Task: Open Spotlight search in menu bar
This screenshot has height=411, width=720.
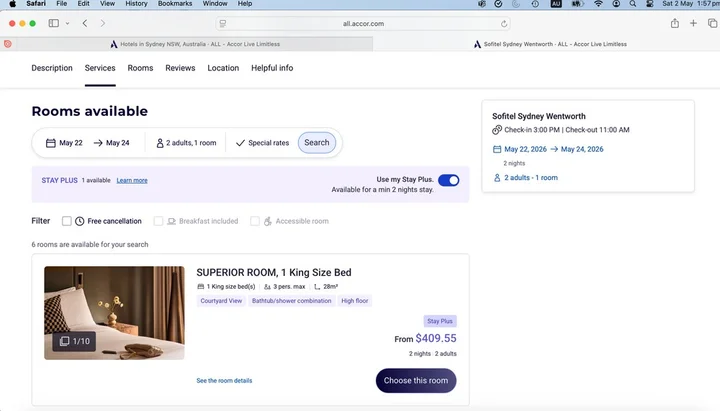Action: click(633, 4)
